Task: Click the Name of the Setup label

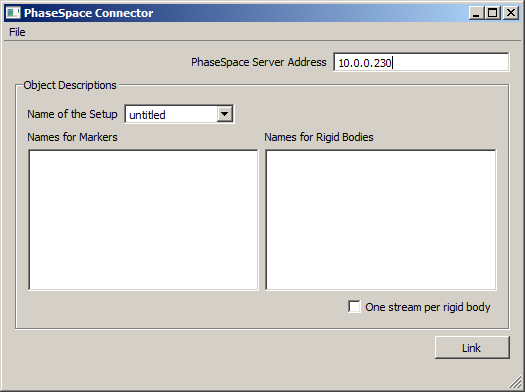Action: tap(72, 114)
